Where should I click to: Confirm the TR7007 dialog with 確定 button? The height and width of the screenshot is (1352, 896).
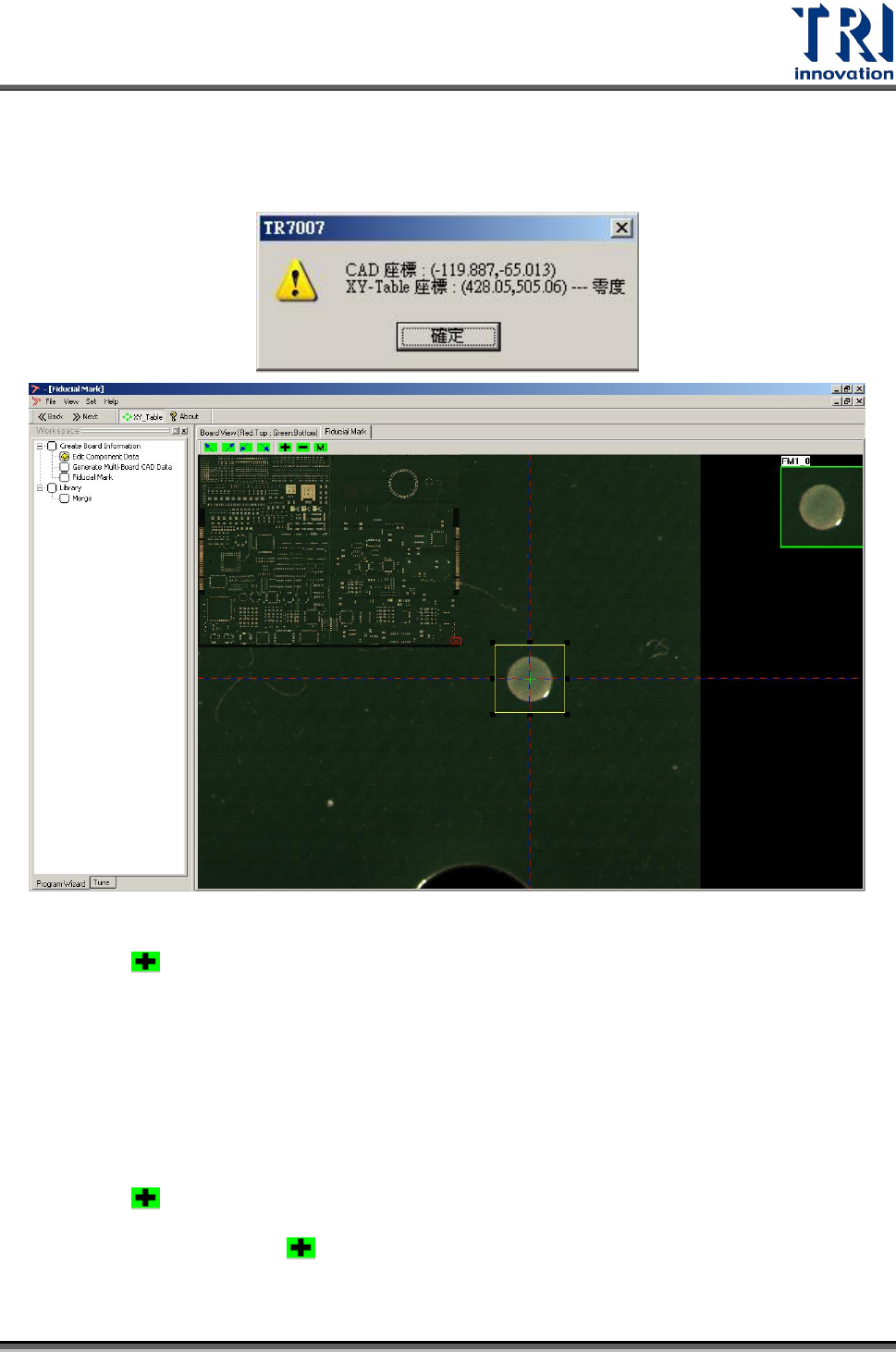tap(448, 337)
